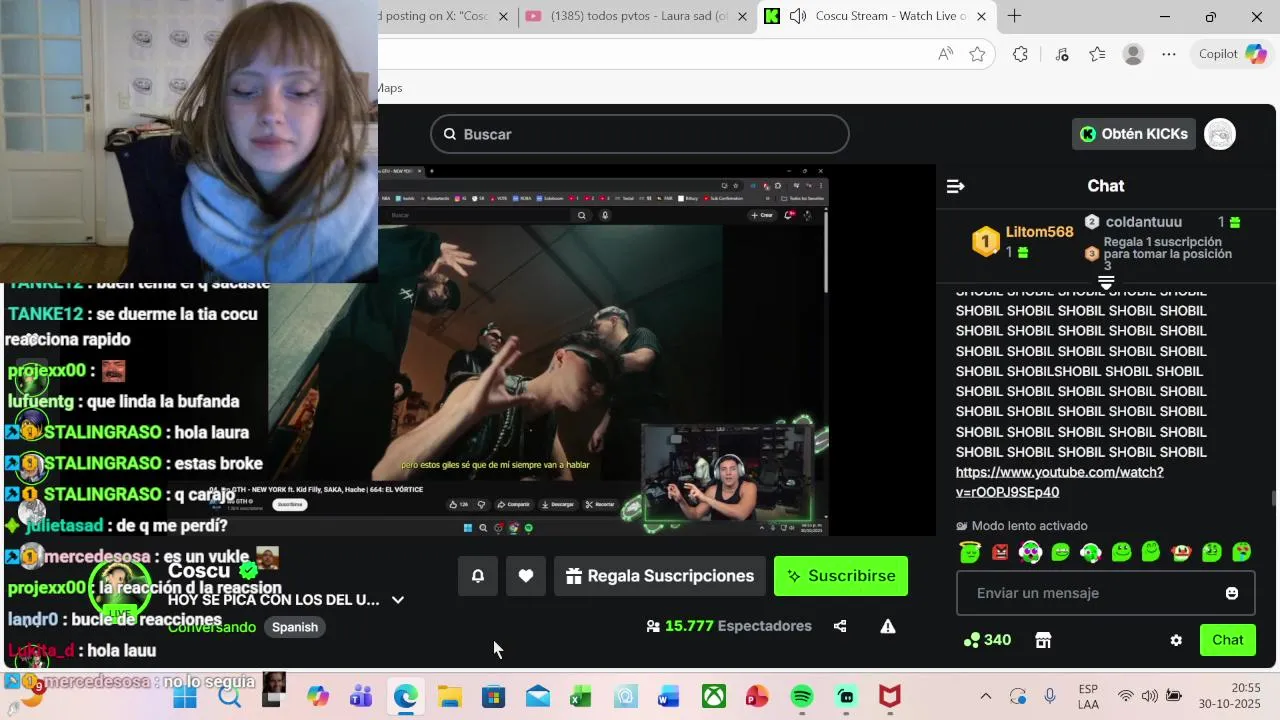
Task: Open the ESP LAA language indicator
Action: (x=1089, y=696)
